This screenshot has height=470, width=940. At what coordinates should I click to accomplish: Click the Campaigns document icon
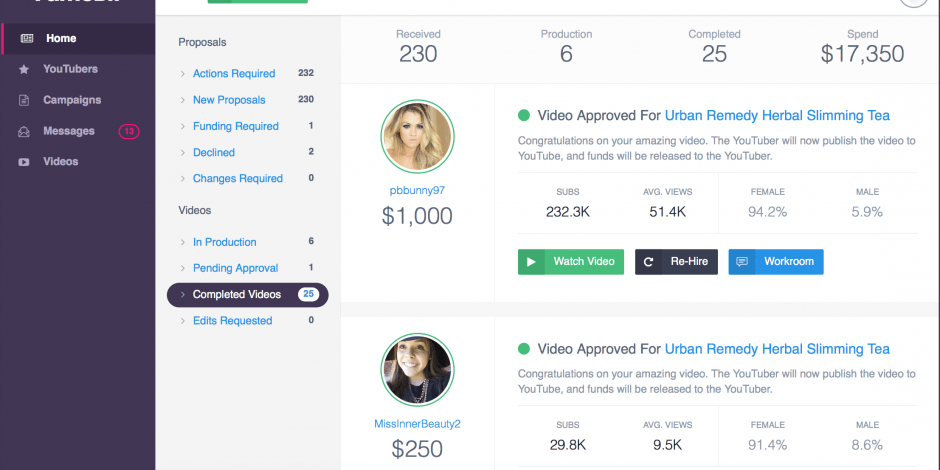coord(24,101)
